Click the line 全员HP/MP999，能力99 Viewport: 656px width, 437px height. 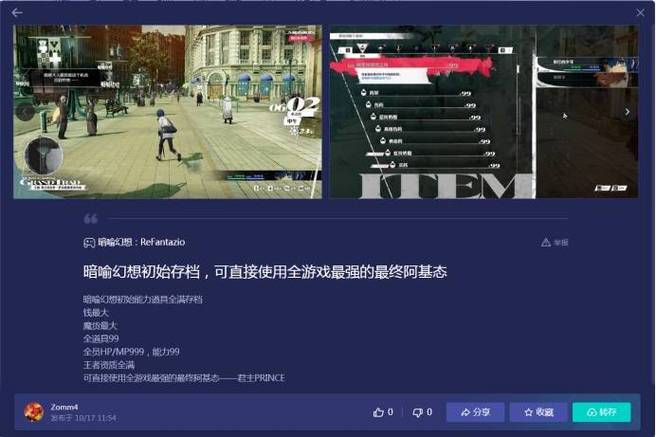131,352
